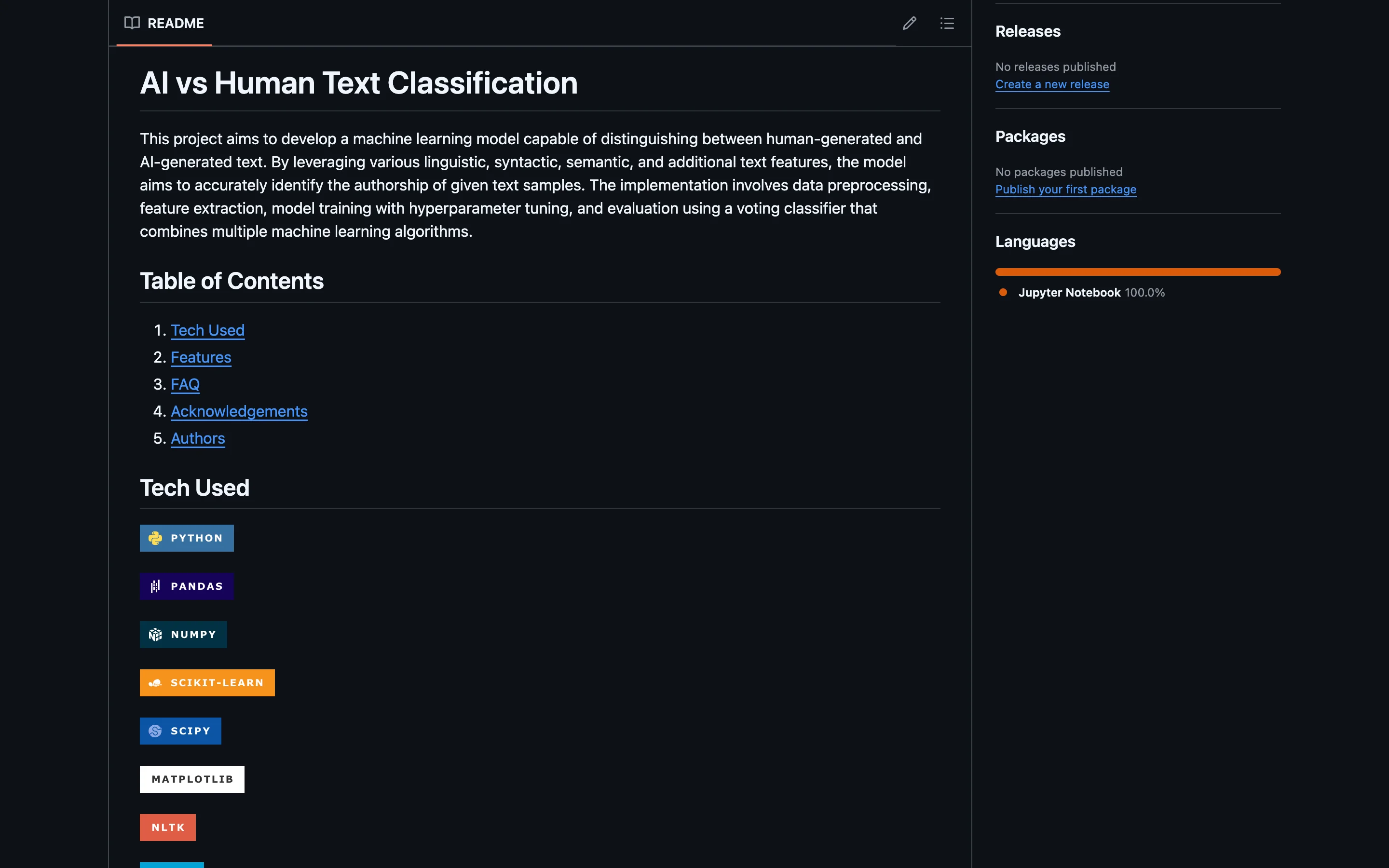Screen dimensions: 1389x868
Task: Click Publish your first package
Action: point(1065,190)
